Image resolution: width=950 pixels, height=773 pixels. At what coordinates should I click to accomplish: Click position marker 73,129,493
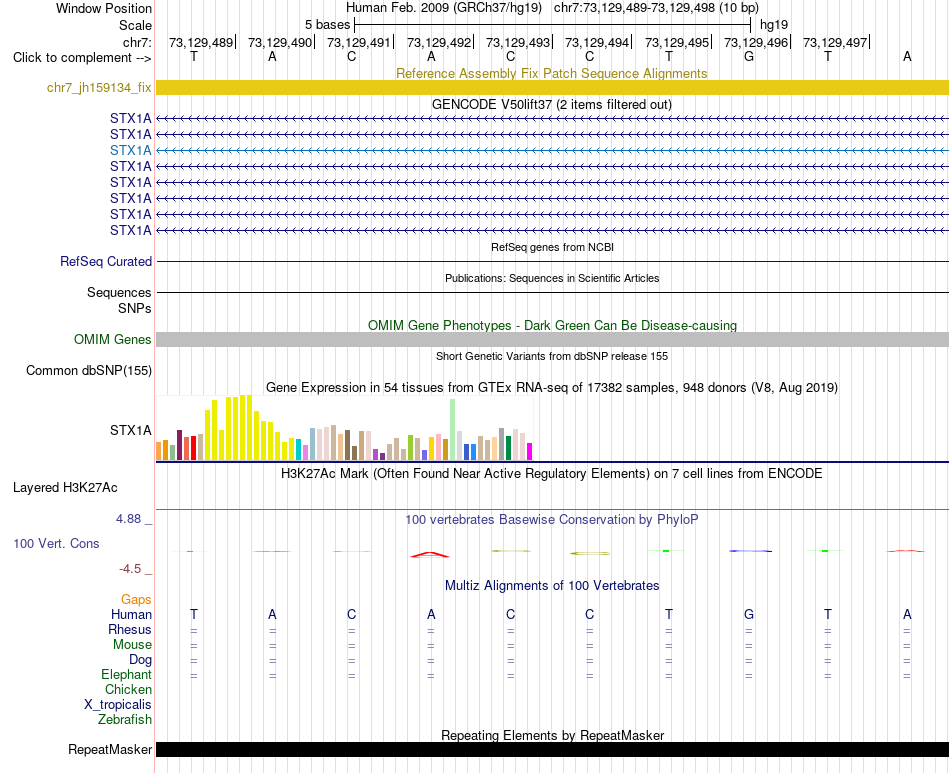coord(518,42)
